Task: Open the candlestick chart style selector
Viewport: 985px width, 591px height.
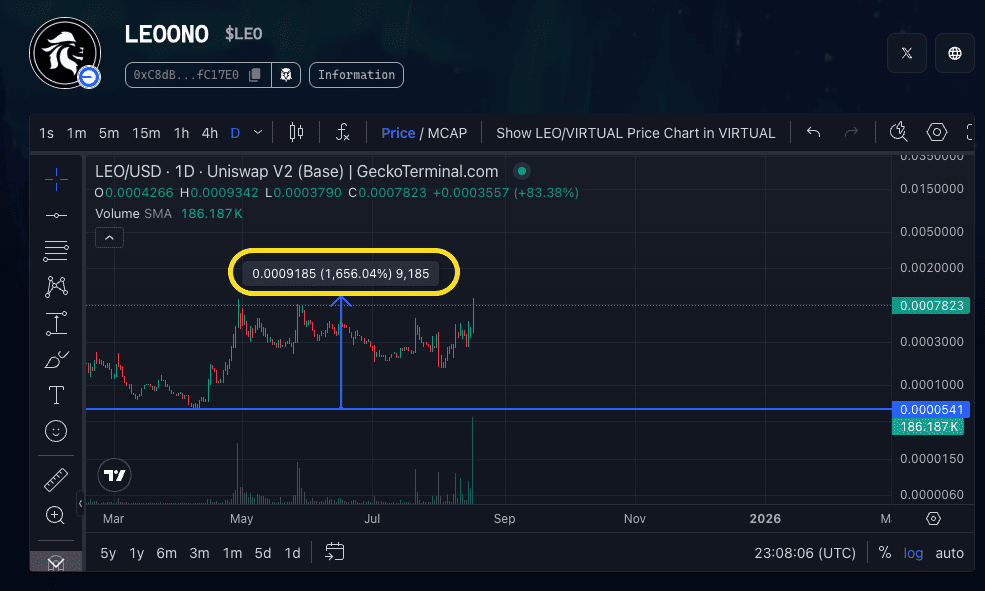Action: pyautogui.click(x=295, y=132)
